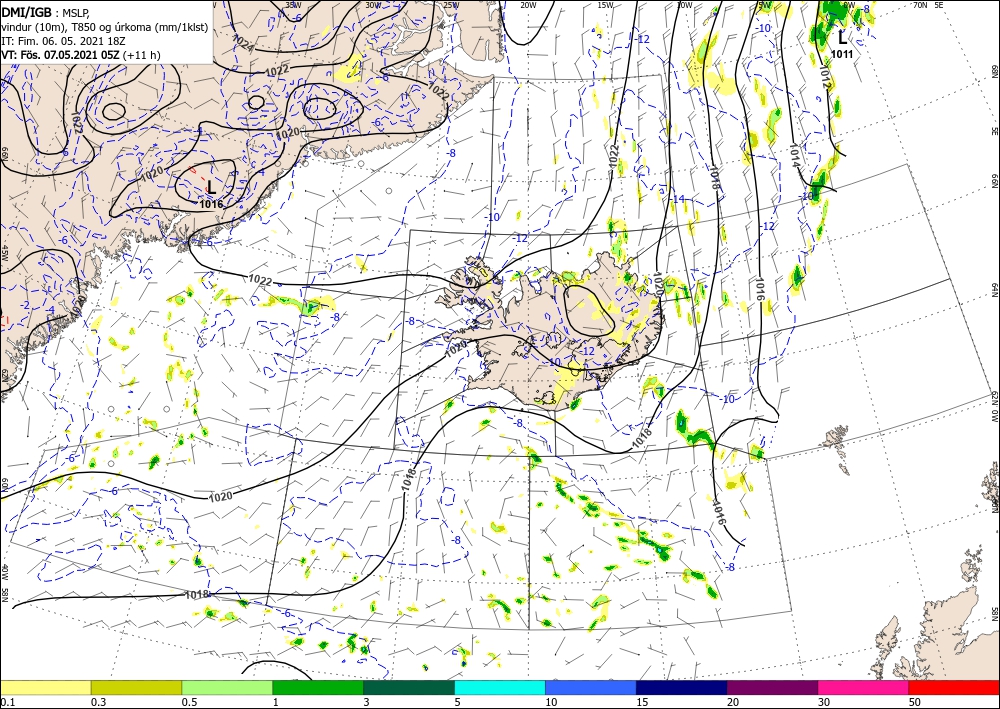Click the '1014' isobar label
This screenshot has height=709, width=1000.
tap(794, 157)
